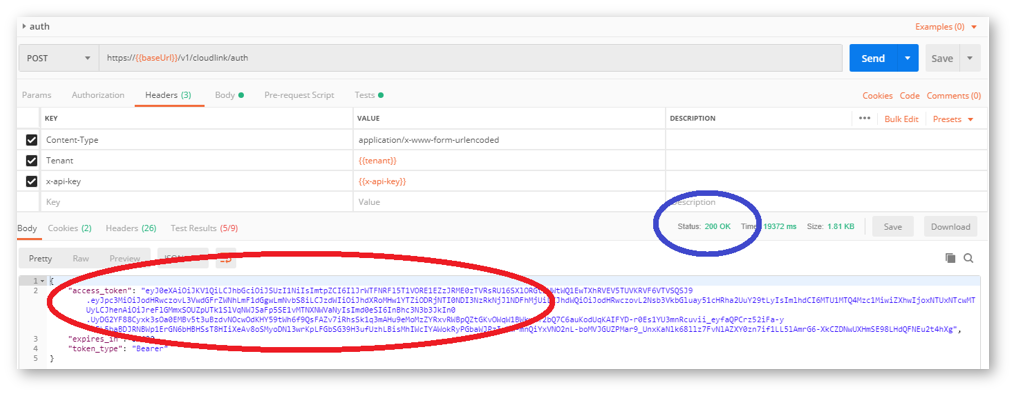Open the Comments (0) link

pos(954,96)
